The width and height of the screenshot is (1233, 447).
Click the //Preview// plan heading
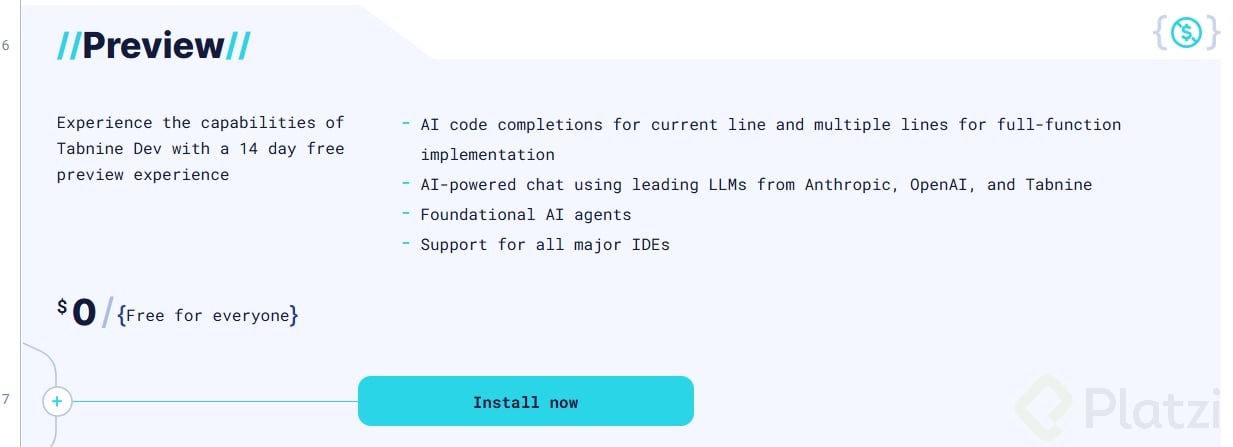(153, 45)
